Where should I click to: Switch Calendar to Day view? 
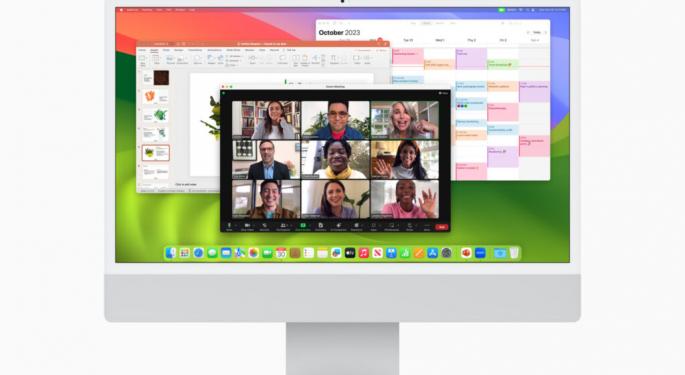pos(413,23)
